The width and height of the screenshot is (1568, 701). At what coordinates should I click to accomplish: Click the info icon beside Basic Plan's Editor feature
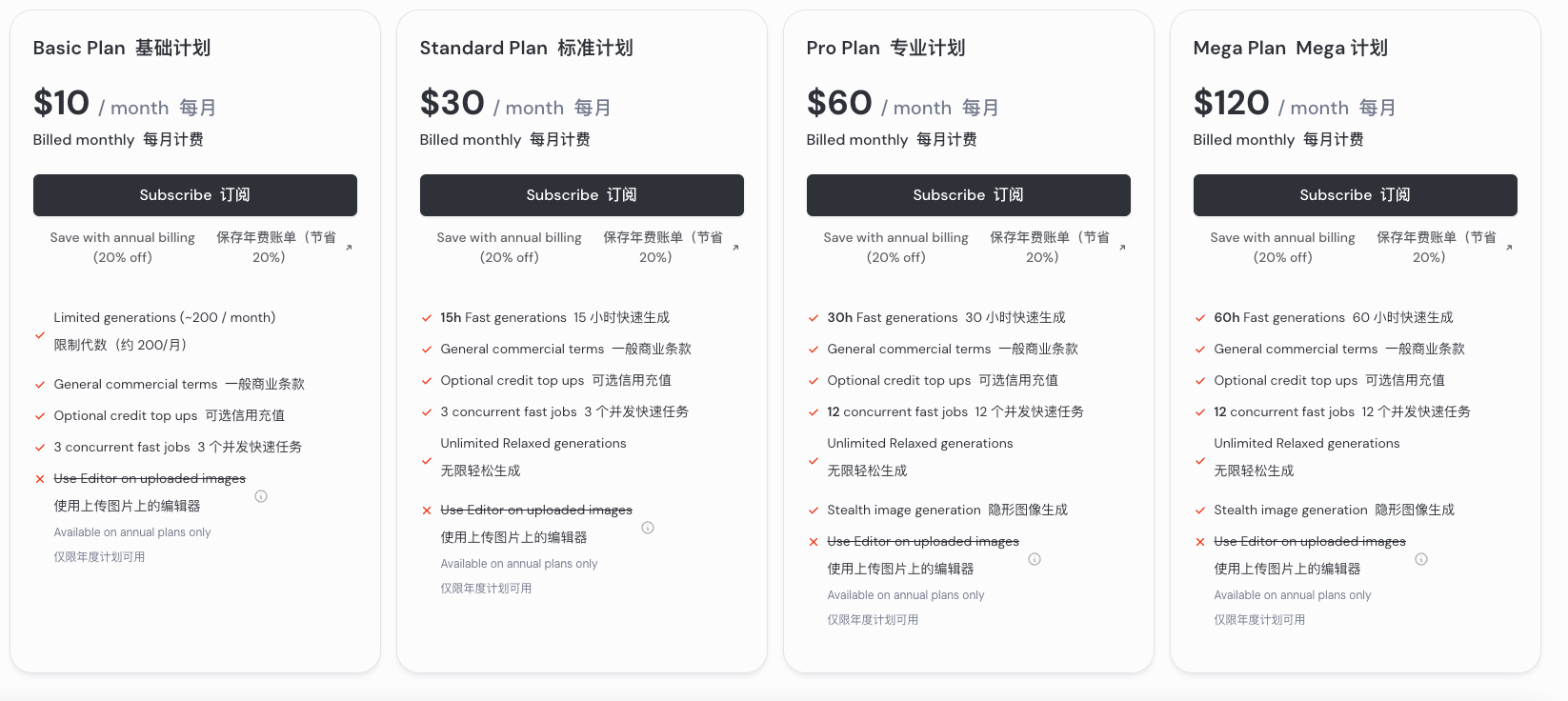261,496
